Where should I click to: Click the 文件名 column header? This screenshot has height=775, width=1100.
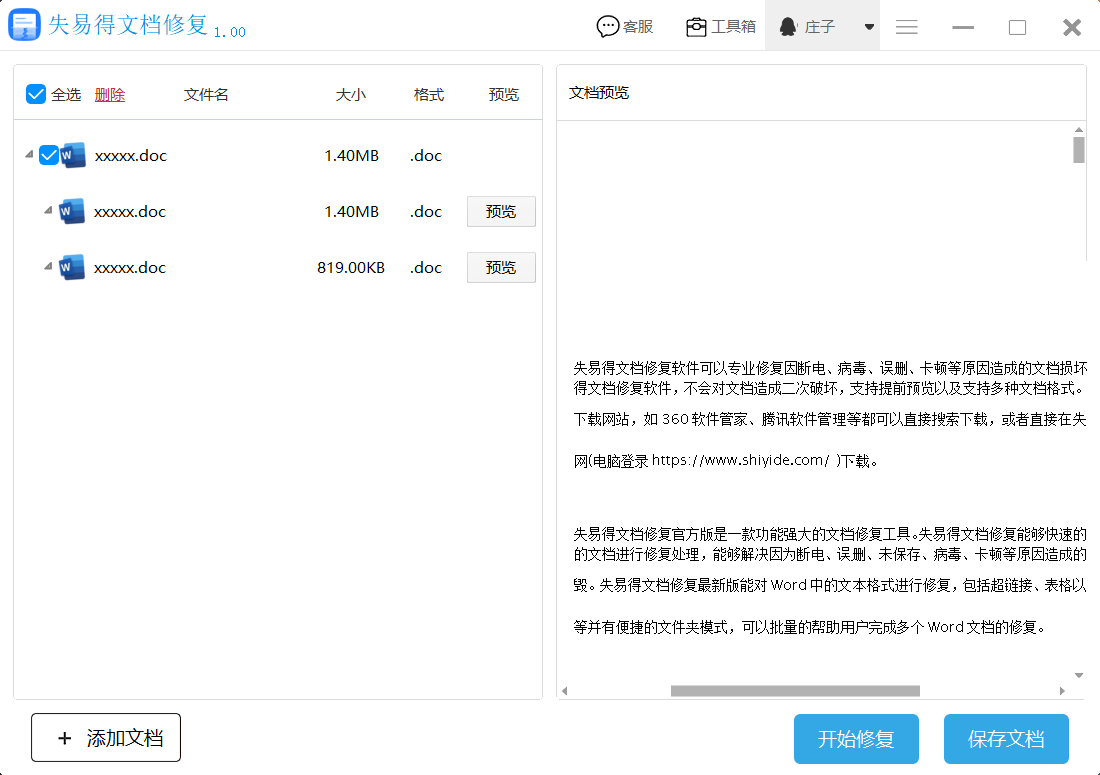(206, 94)
